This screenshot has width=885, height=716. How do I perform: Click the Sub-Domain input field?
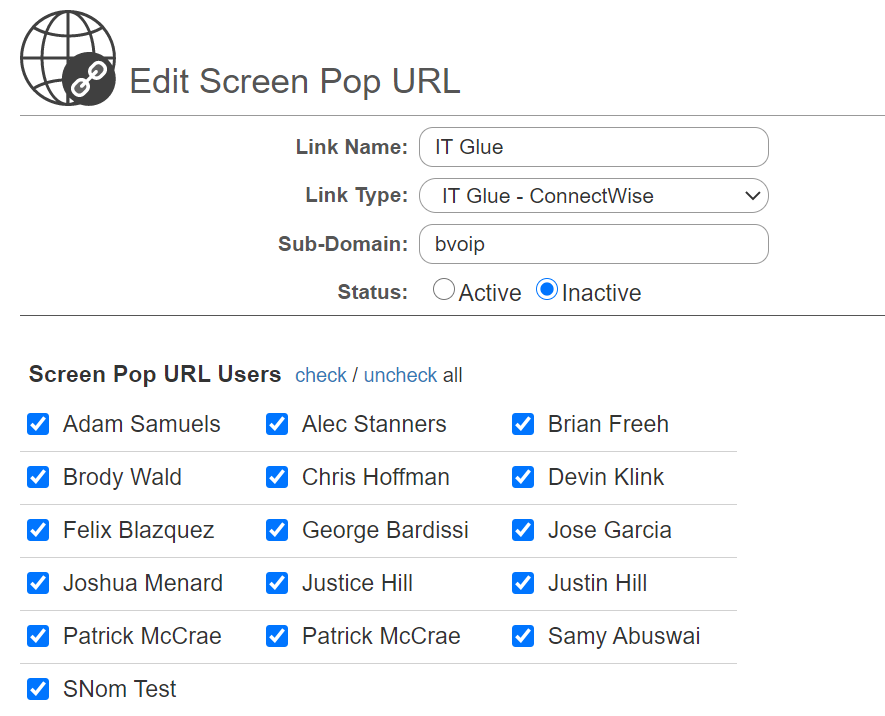pos(593,244)
